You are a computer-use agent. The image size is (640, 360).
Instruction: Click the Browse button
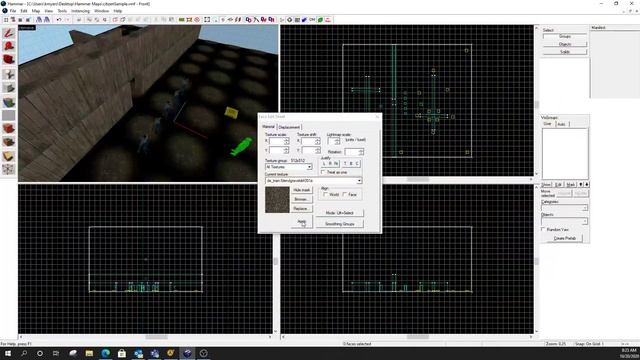302,199
